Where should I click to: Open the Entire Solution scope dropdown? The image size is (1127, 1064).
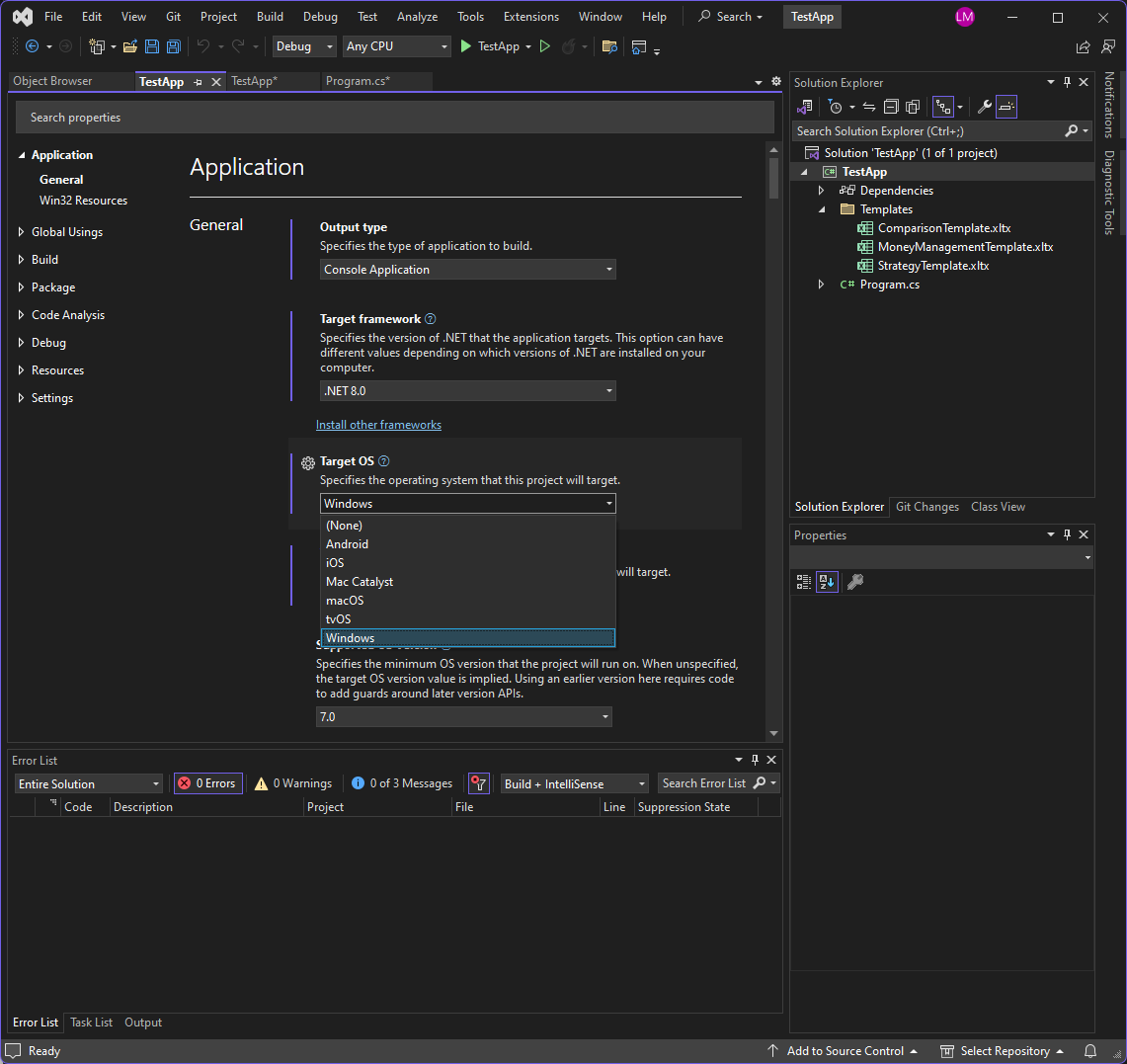(89, 783)
